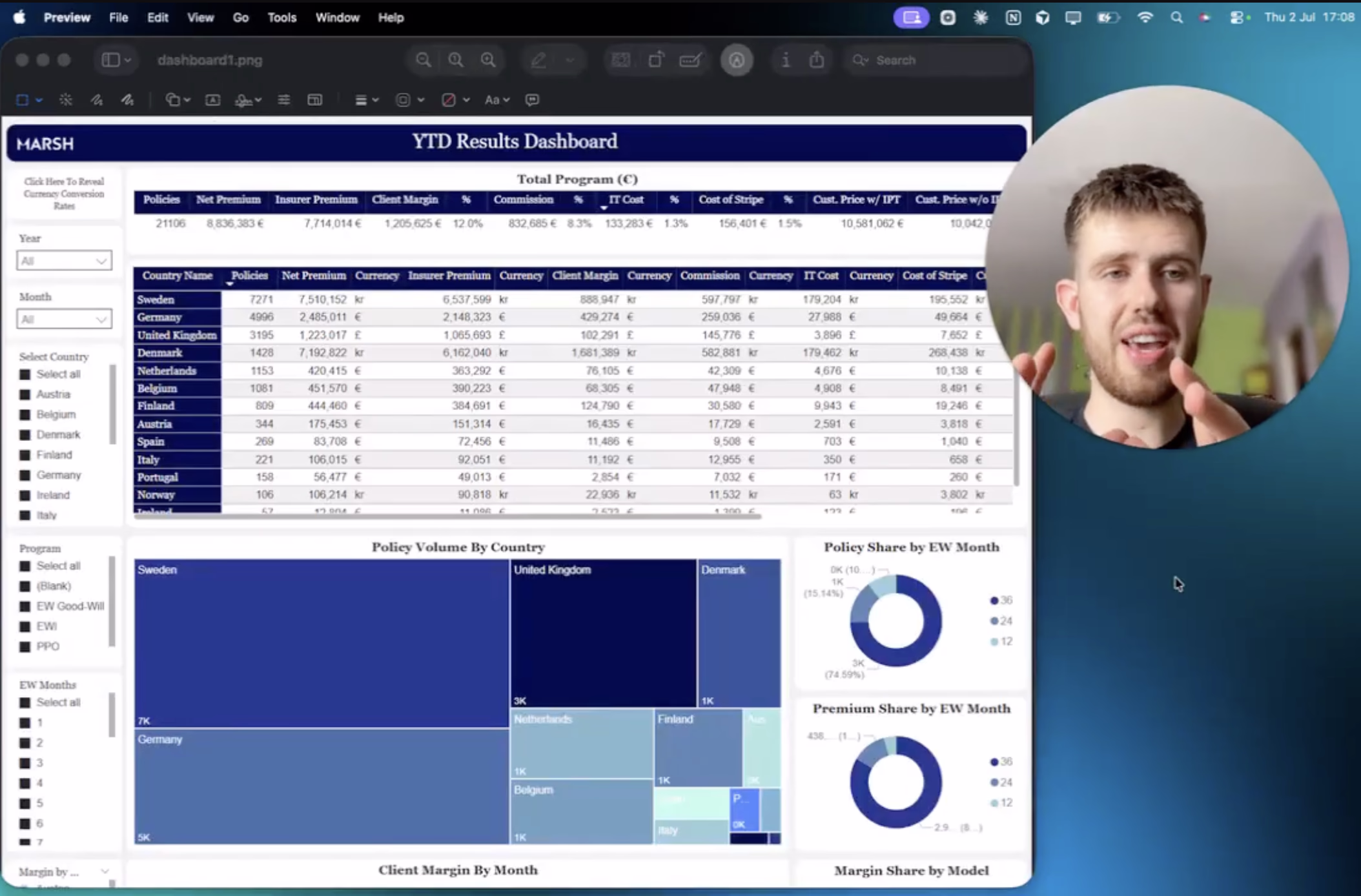Screen dimensions: 1361x896
Task: Open the Fill Color menu
Action: [x=455, y=99]
